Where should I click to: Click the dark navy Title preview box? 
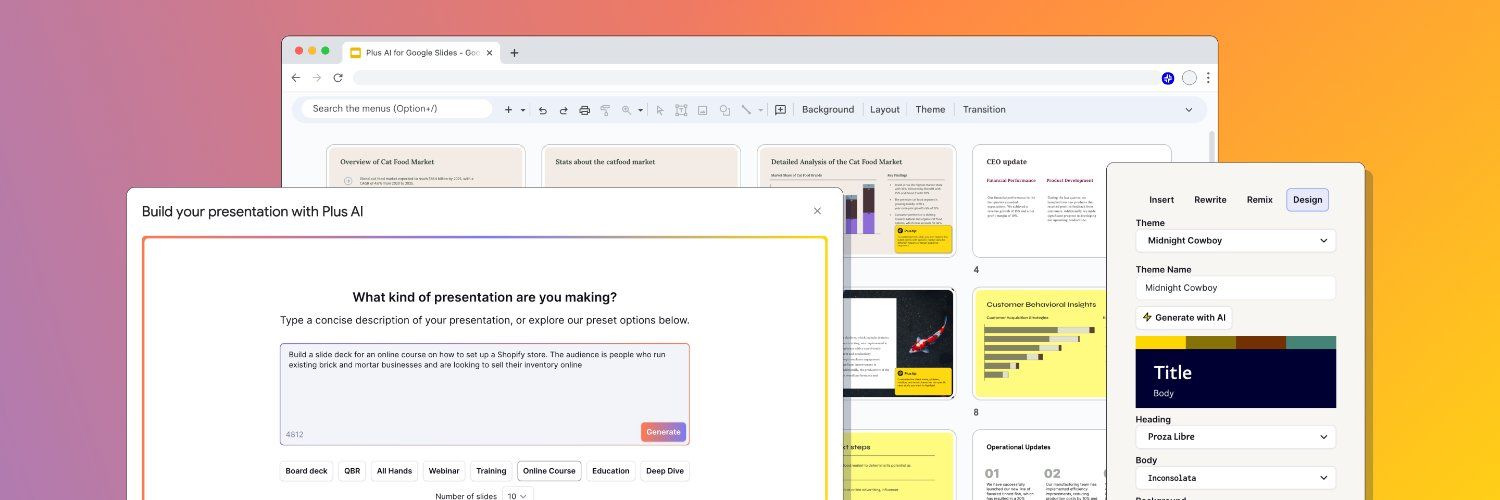click(x=1236, y=378)
